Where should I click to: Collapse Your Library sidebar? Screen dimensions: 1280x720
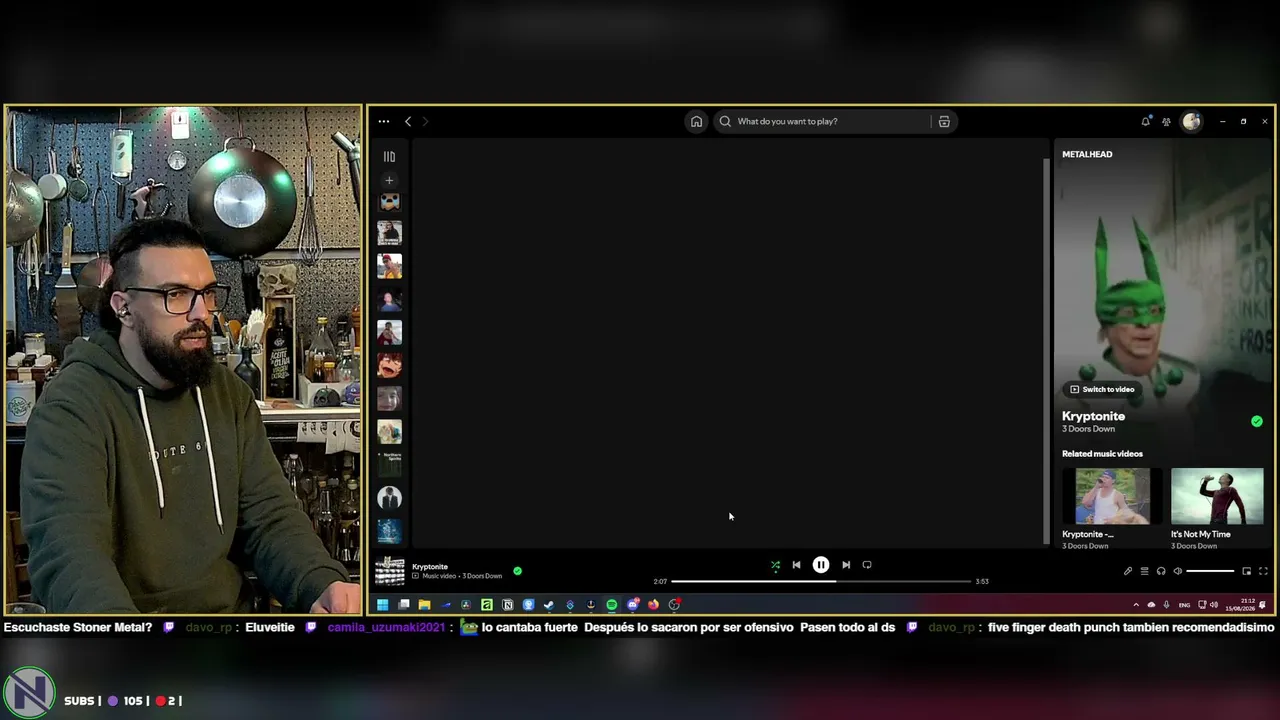coord(389,157)
